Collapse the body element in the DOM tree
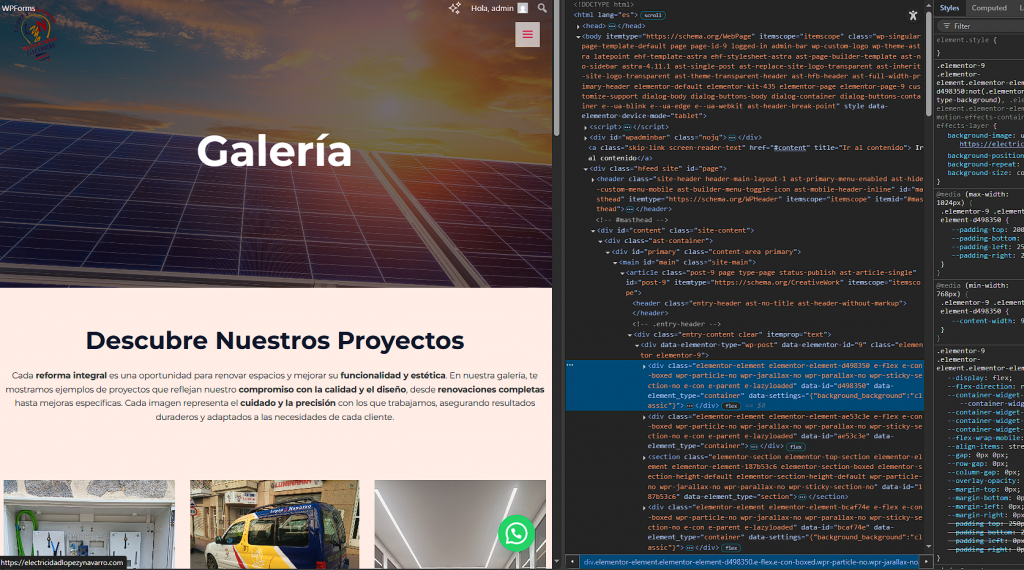This screenshot has height=570, width=1024. [x=577, y=36]
